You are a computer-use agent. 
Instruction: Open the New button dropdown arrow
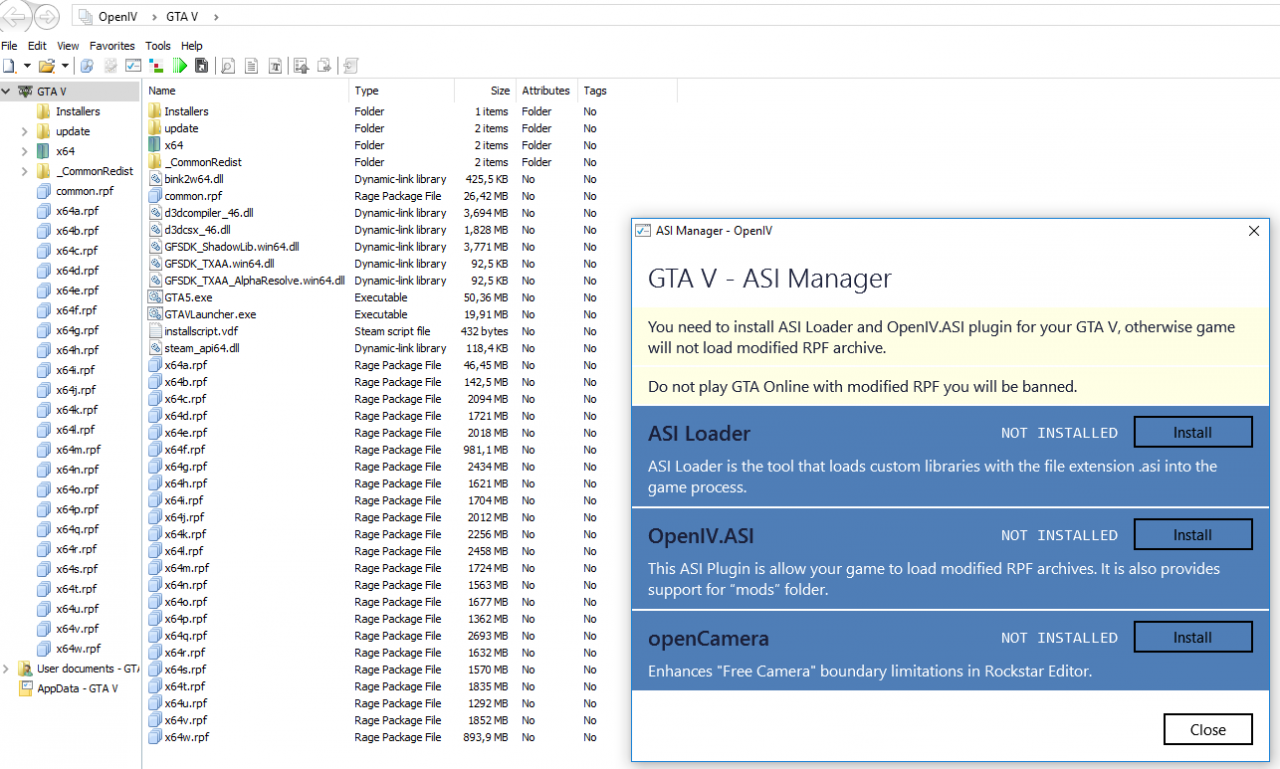pyautogui.click(x=27, y=66)
